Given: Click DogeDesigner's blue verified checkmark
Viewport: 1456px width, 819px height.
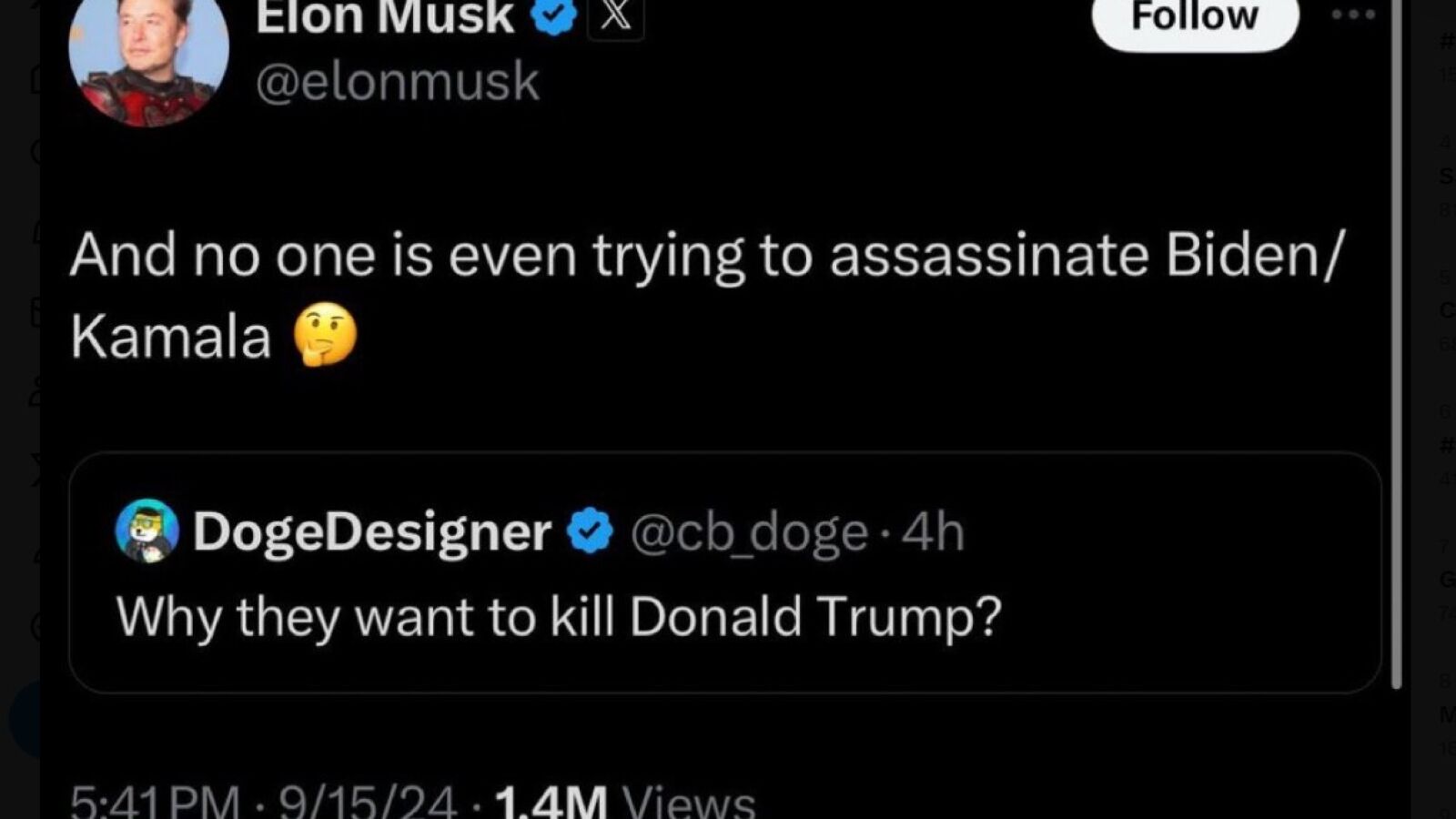Looking at the screenshot, I should [591, 531].
